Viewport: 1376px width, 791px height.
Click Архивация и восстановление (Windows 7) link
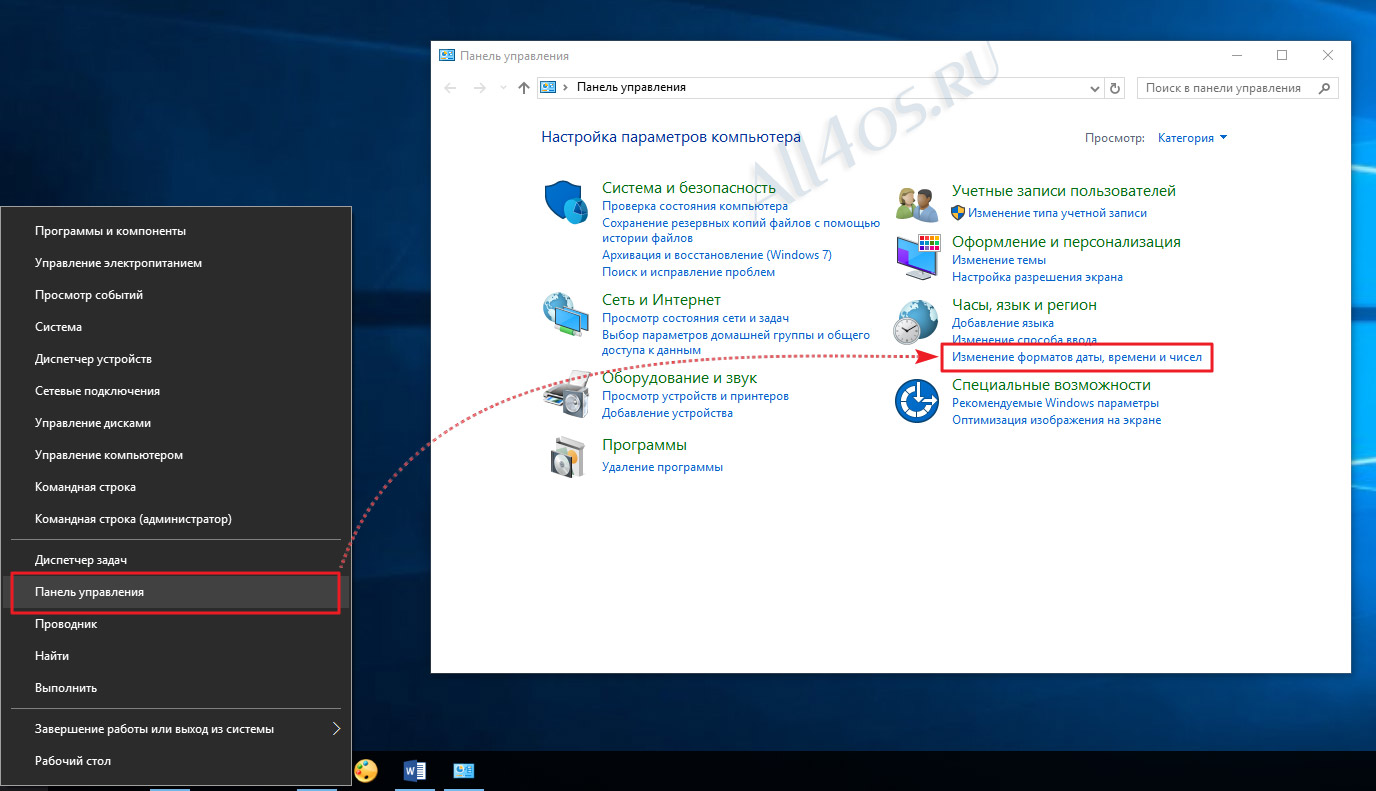pos(717,255)
